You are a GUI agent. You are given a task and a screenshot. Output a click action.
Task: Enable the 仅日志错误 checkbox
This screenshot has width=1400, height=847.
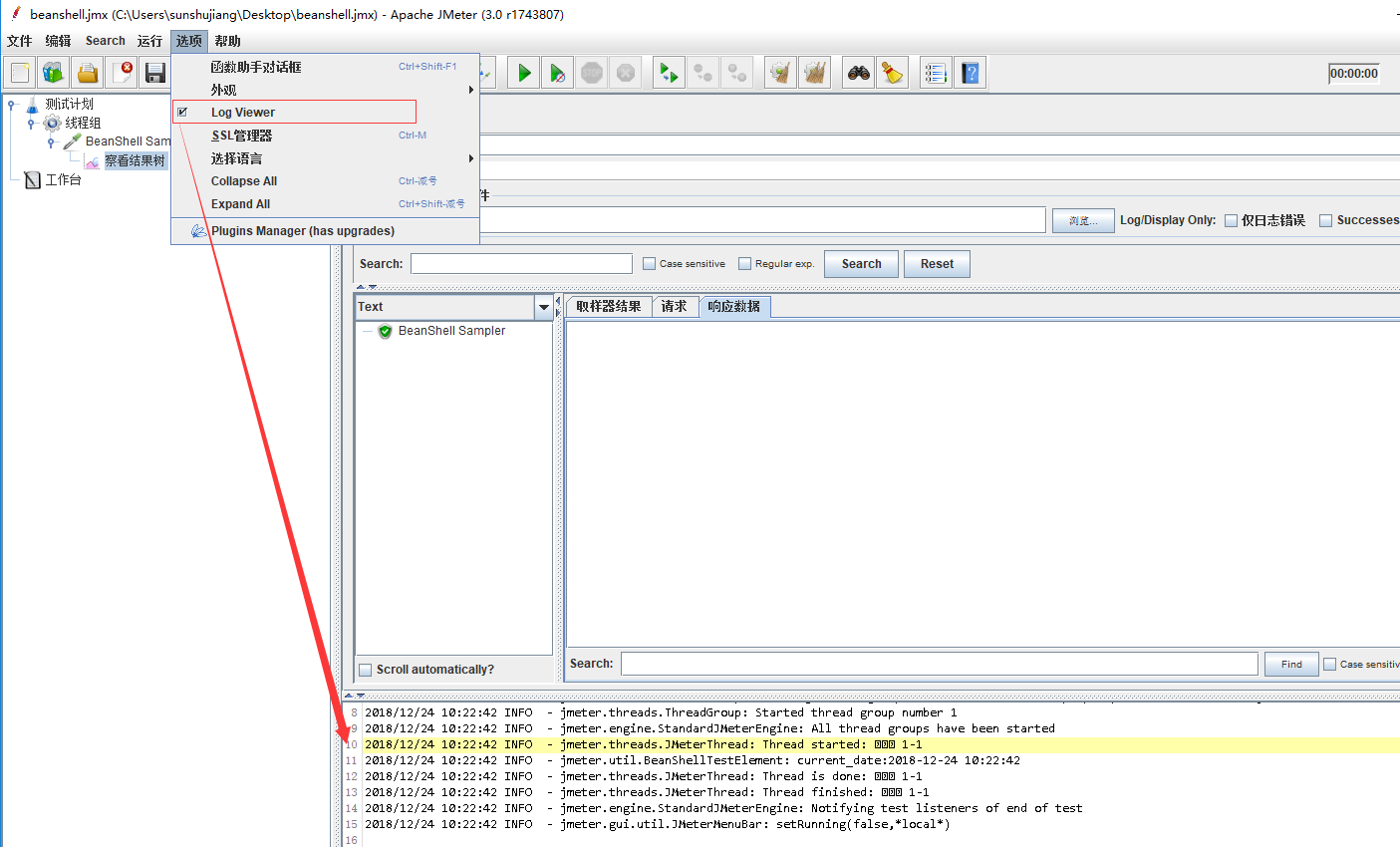pos(1232,220)
